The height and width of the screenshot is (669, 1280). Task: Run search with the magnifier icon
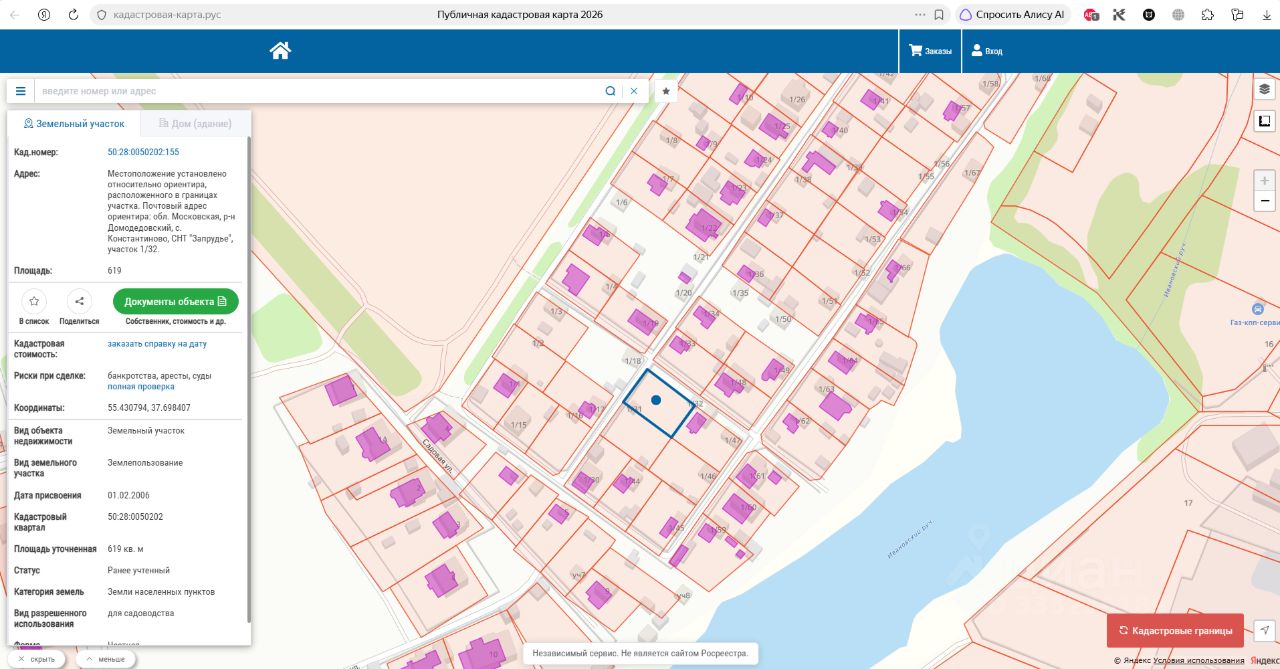point(610,91)
